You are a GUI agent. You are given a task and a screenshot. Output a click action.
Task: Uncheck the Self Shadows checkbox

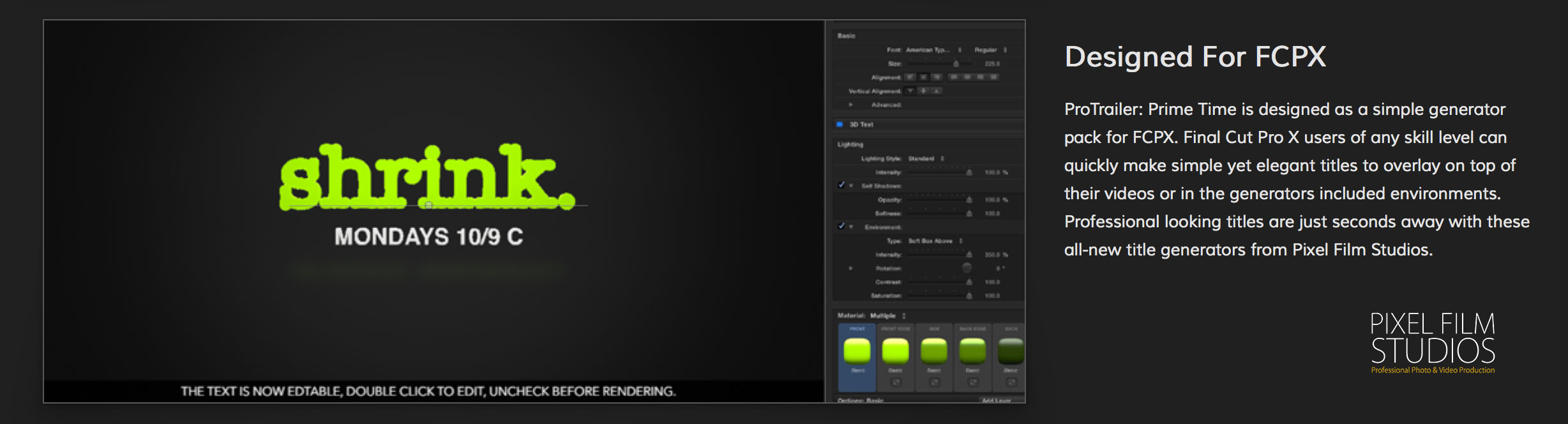841,185
